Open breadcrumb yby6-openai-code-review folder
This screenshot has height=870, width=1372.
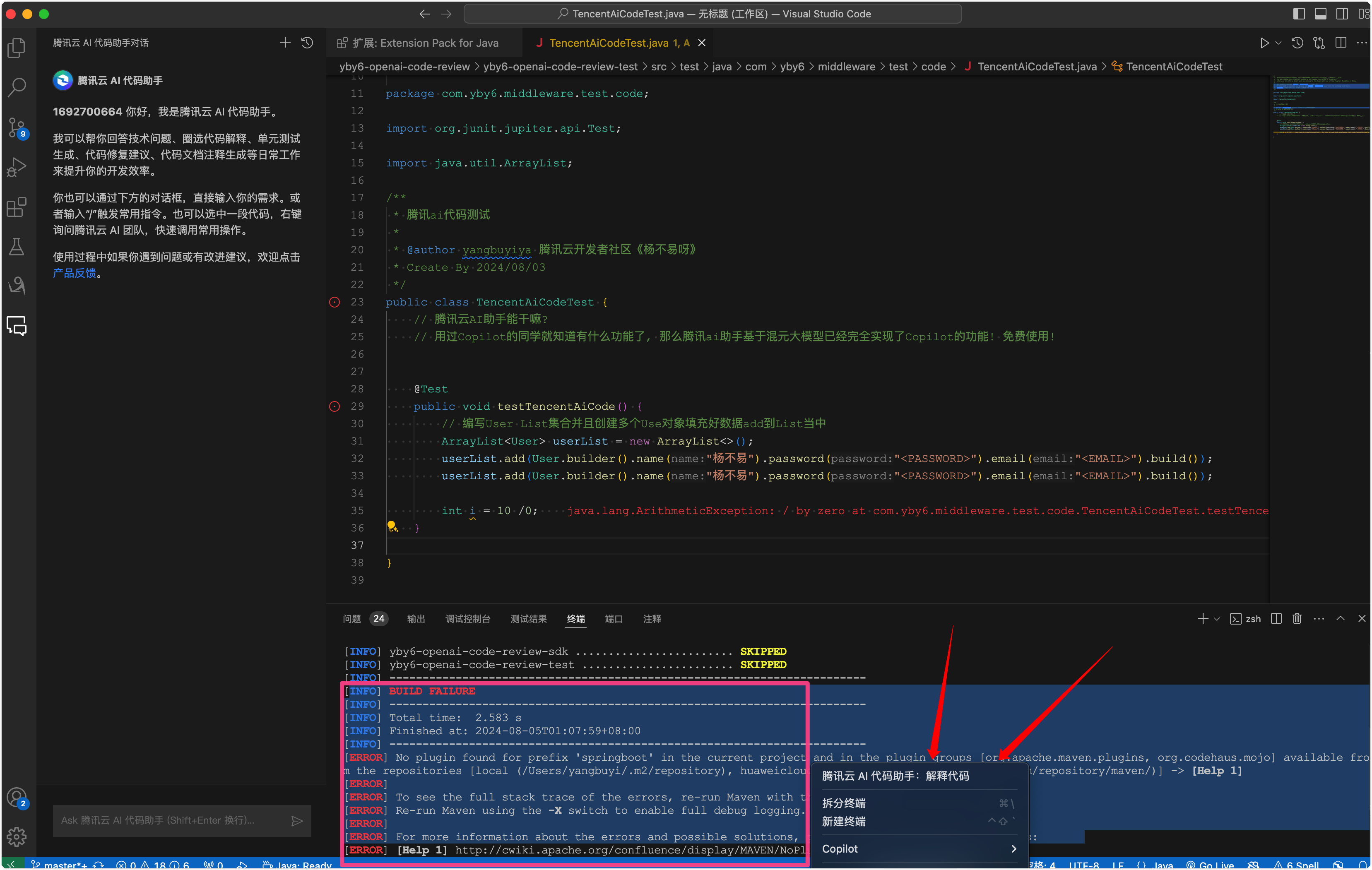(x=404, y=67)
